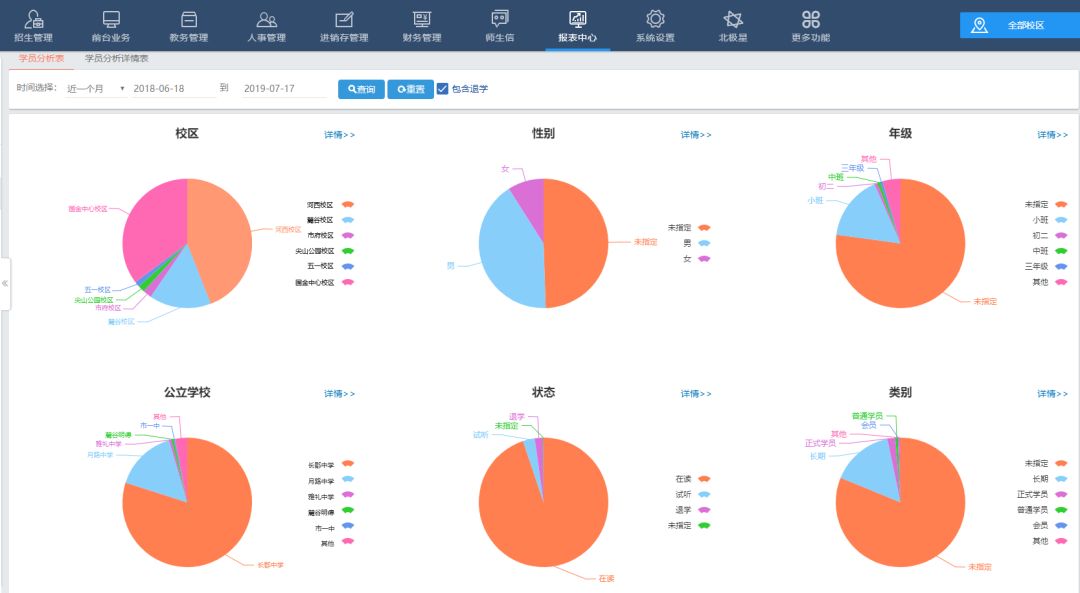The width and height of the screenshot is (1080, 593).
Task: Open the 全部校区 campus selector
Action: 1018,26
